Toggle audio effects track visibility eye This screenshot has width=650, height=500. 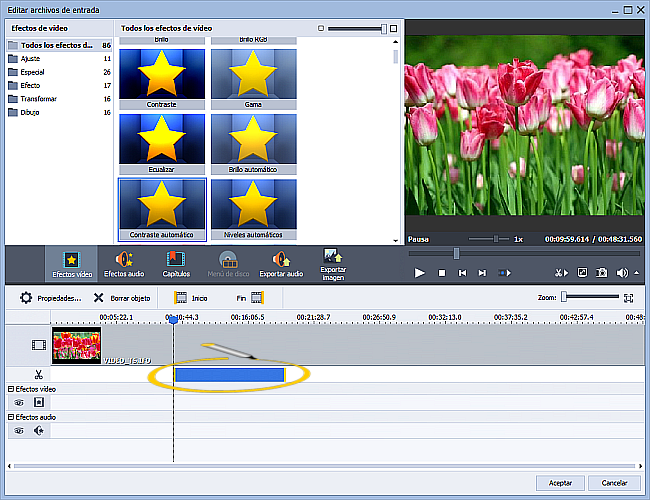tap(19, 431)
